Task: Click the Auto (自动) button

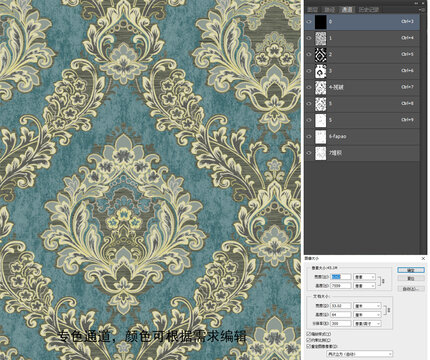Action: point(411,289)
